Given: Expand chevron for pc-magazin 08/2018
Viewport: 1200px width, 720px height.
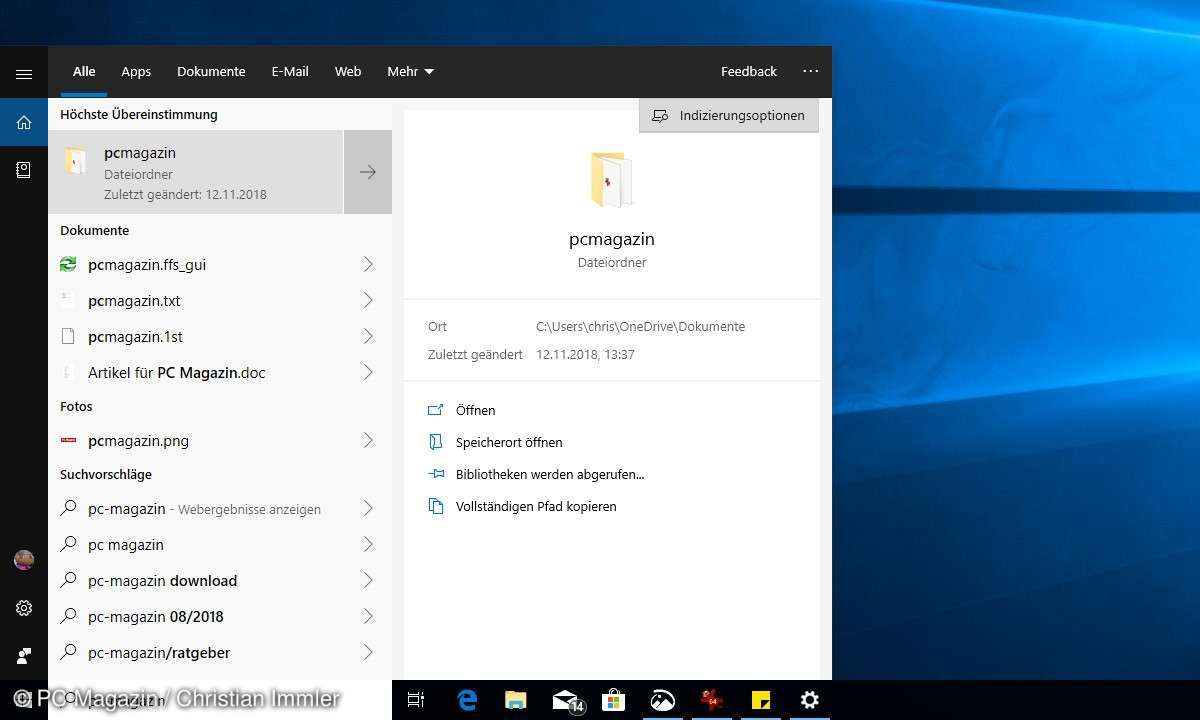Looking at the screenshot, I should tap(368, 616).
